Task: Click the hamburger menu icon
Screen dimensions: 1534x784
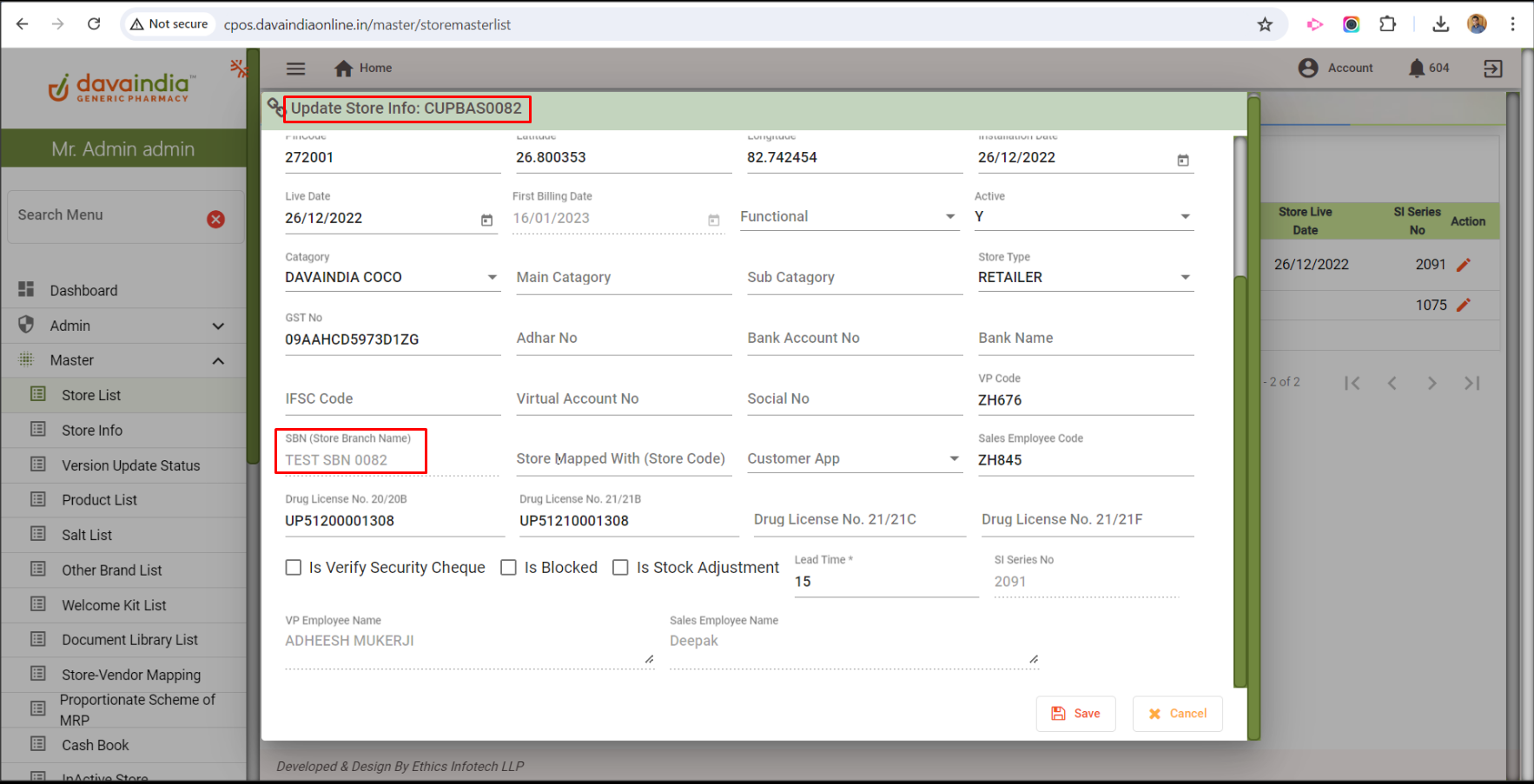Action: [x=296, y=69]
